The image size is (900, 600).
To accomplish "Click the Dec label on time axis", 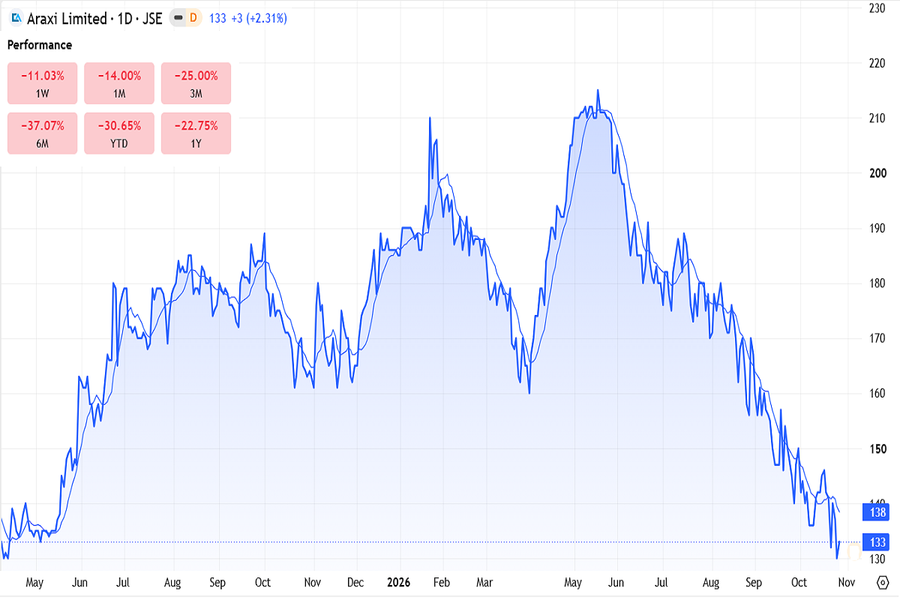I will [355, 583].
